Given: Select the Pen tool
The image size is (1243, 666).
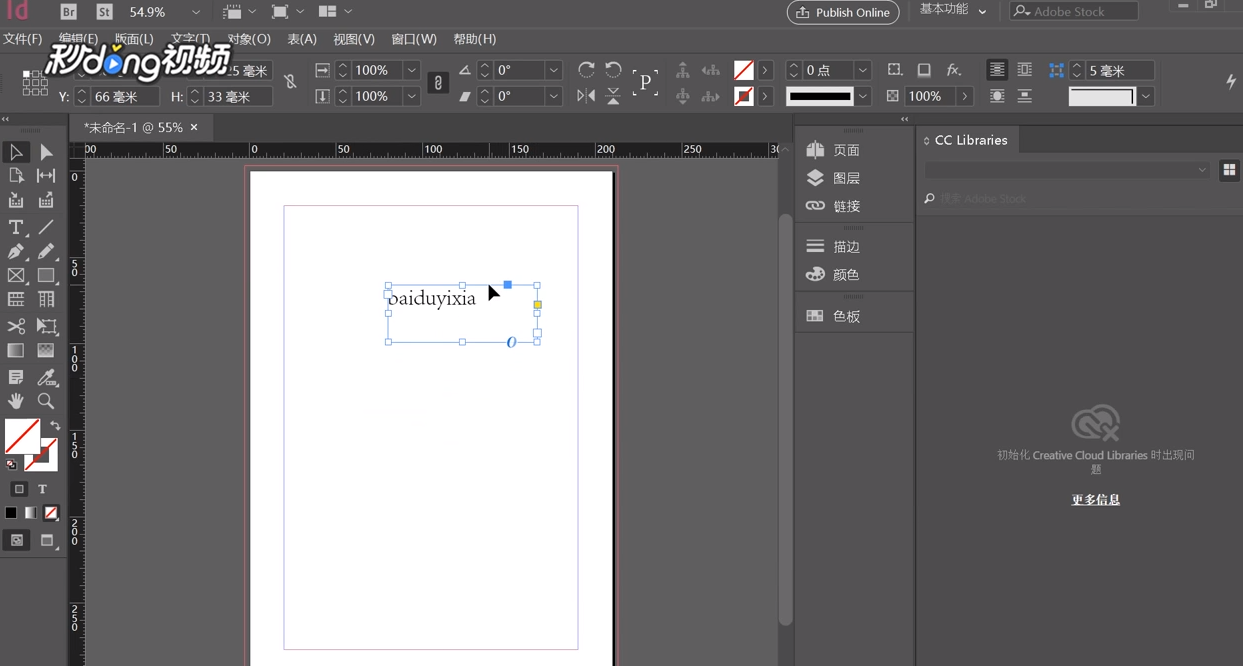Looking at the screenshot, I should coord(16,252).
